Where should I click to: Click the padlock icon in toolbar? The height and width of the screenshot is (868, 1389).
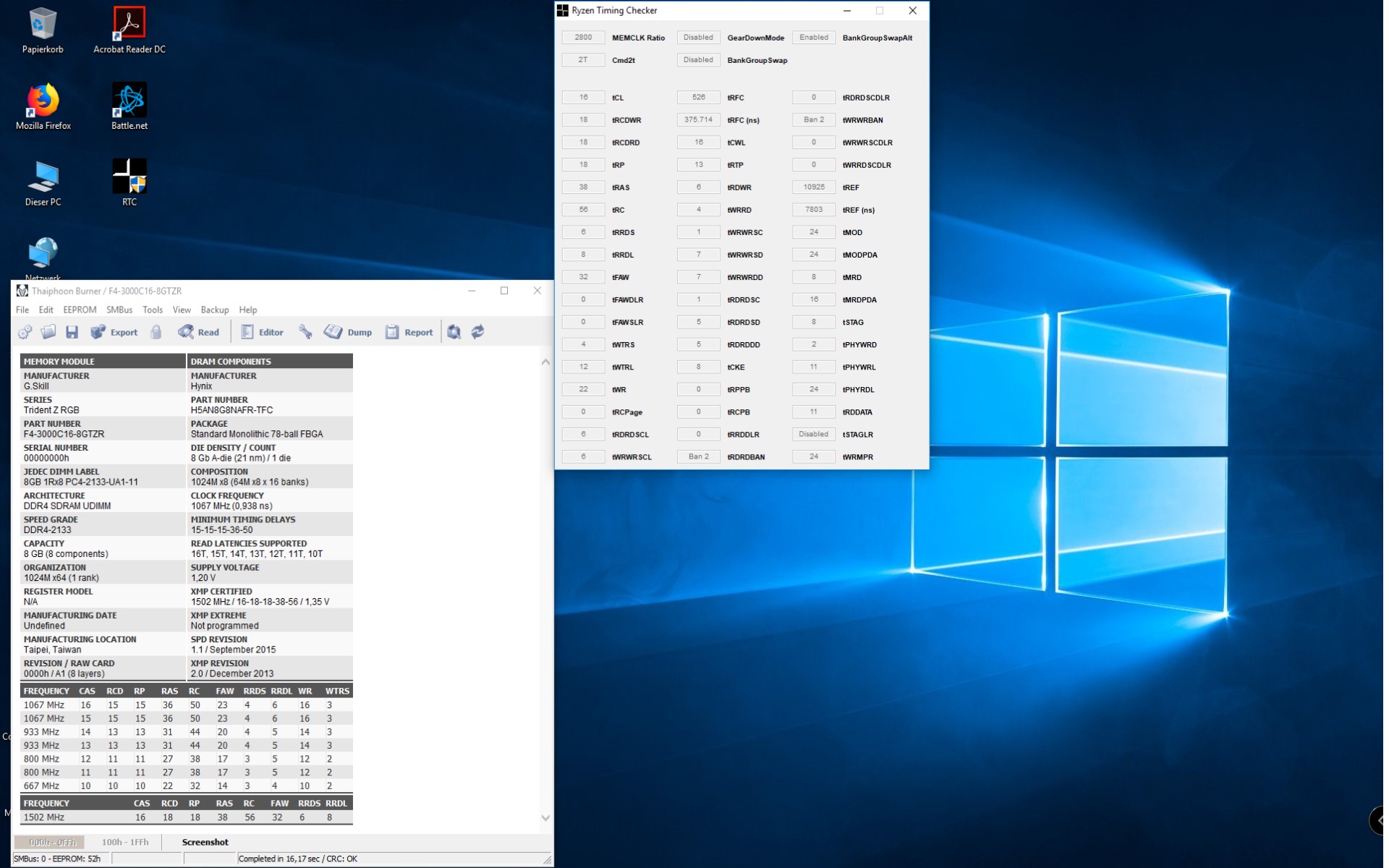coord(156,333)
